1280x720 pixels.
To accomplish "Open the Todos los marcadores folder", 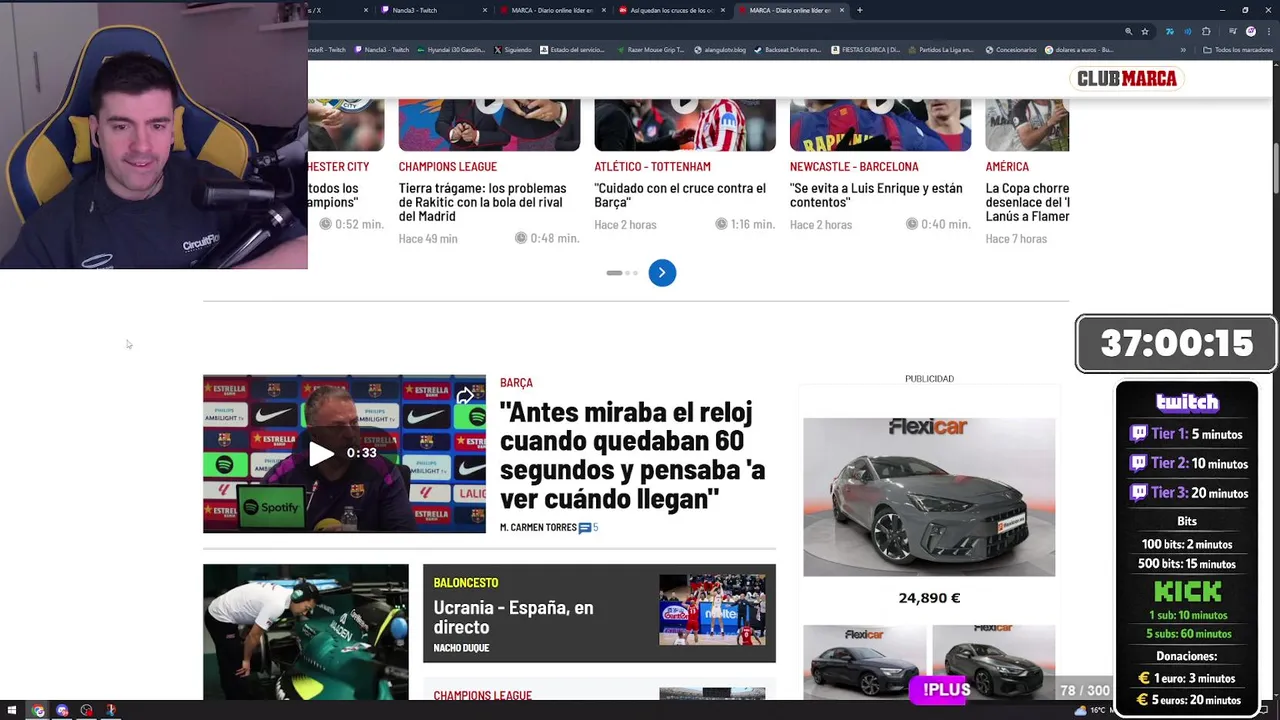I will click(1238, 49).
